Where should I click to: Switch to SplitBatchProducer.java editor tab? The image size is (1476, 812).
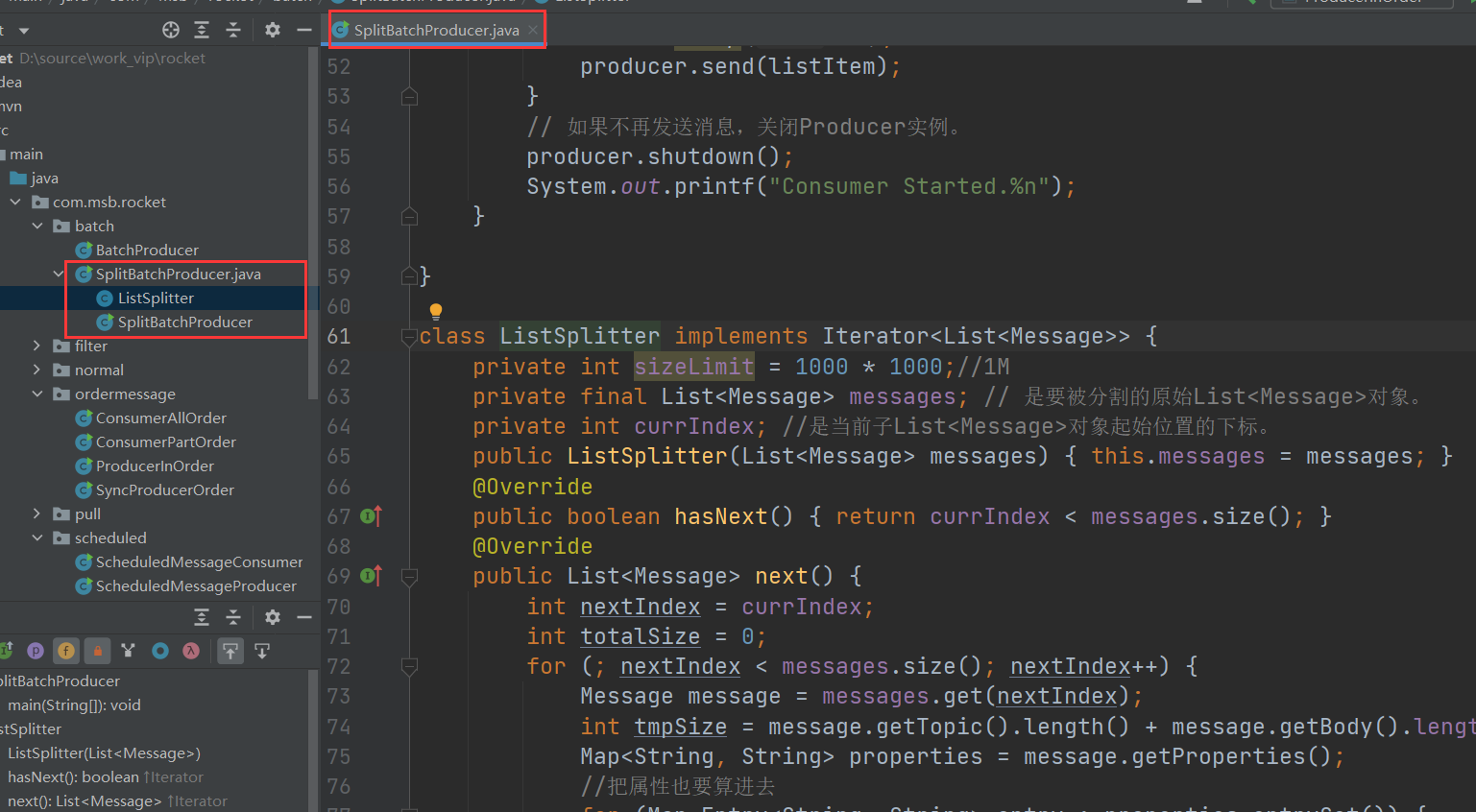tap(436, 30)
